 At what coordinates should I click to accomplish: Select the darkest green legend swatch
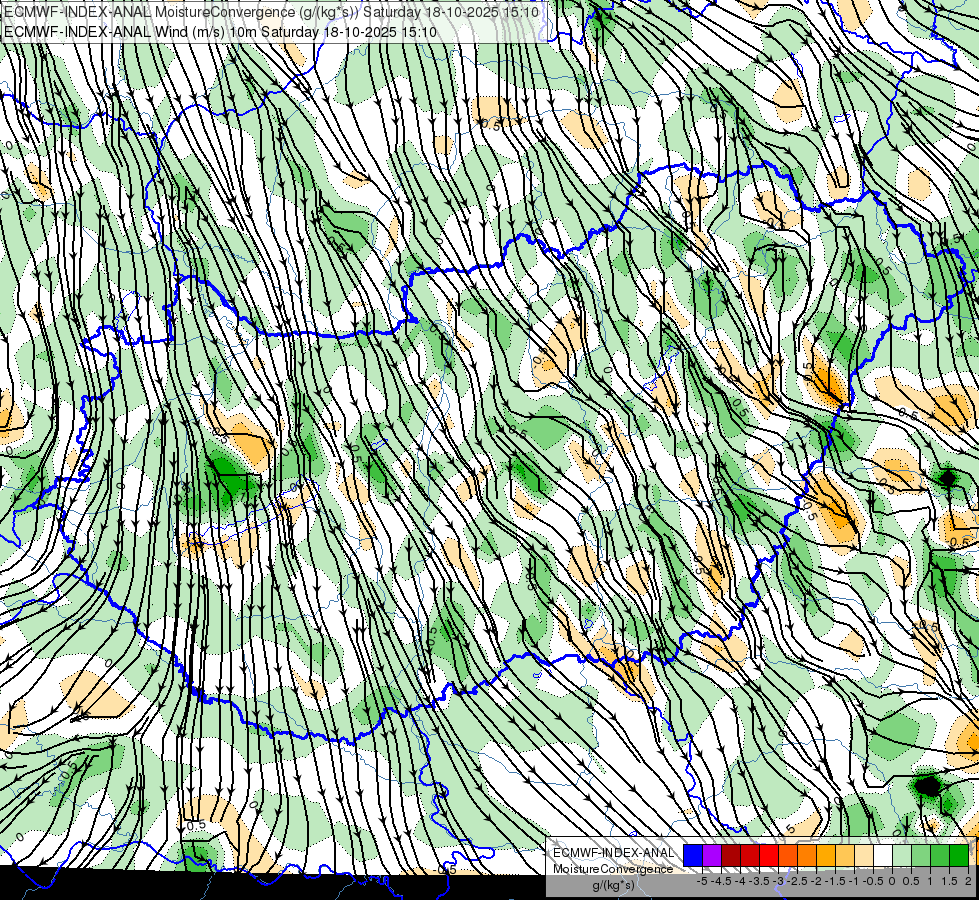(959, 855)
